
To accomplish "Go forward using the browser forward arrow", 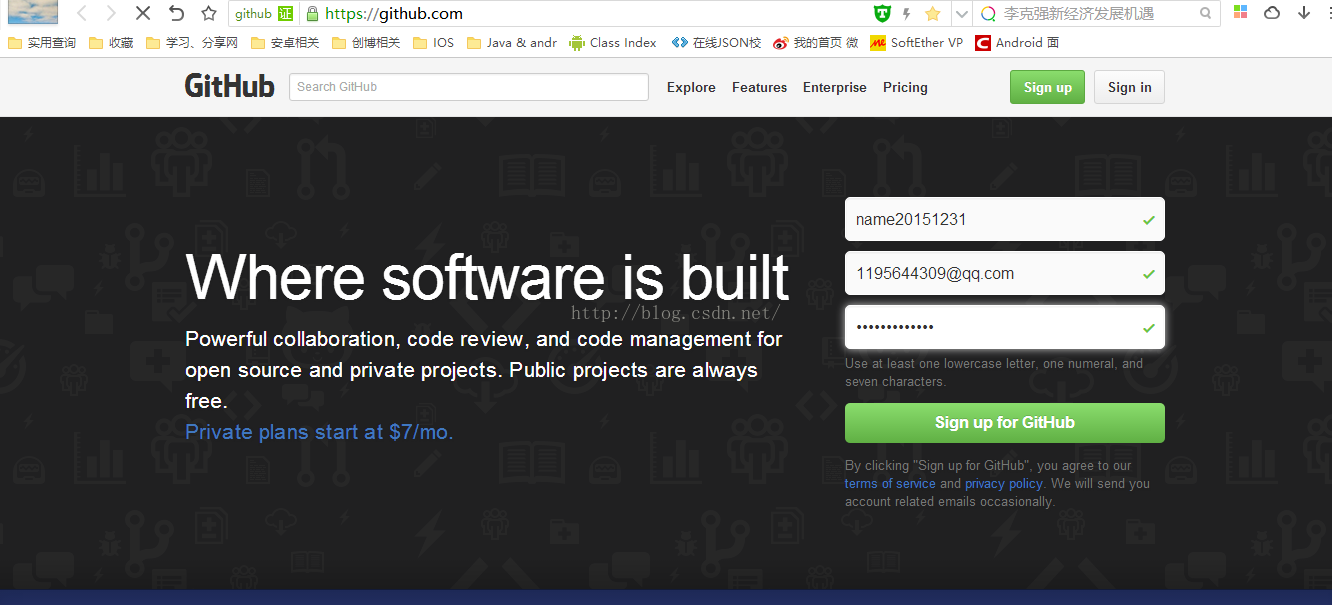I will tap(111, 13).
